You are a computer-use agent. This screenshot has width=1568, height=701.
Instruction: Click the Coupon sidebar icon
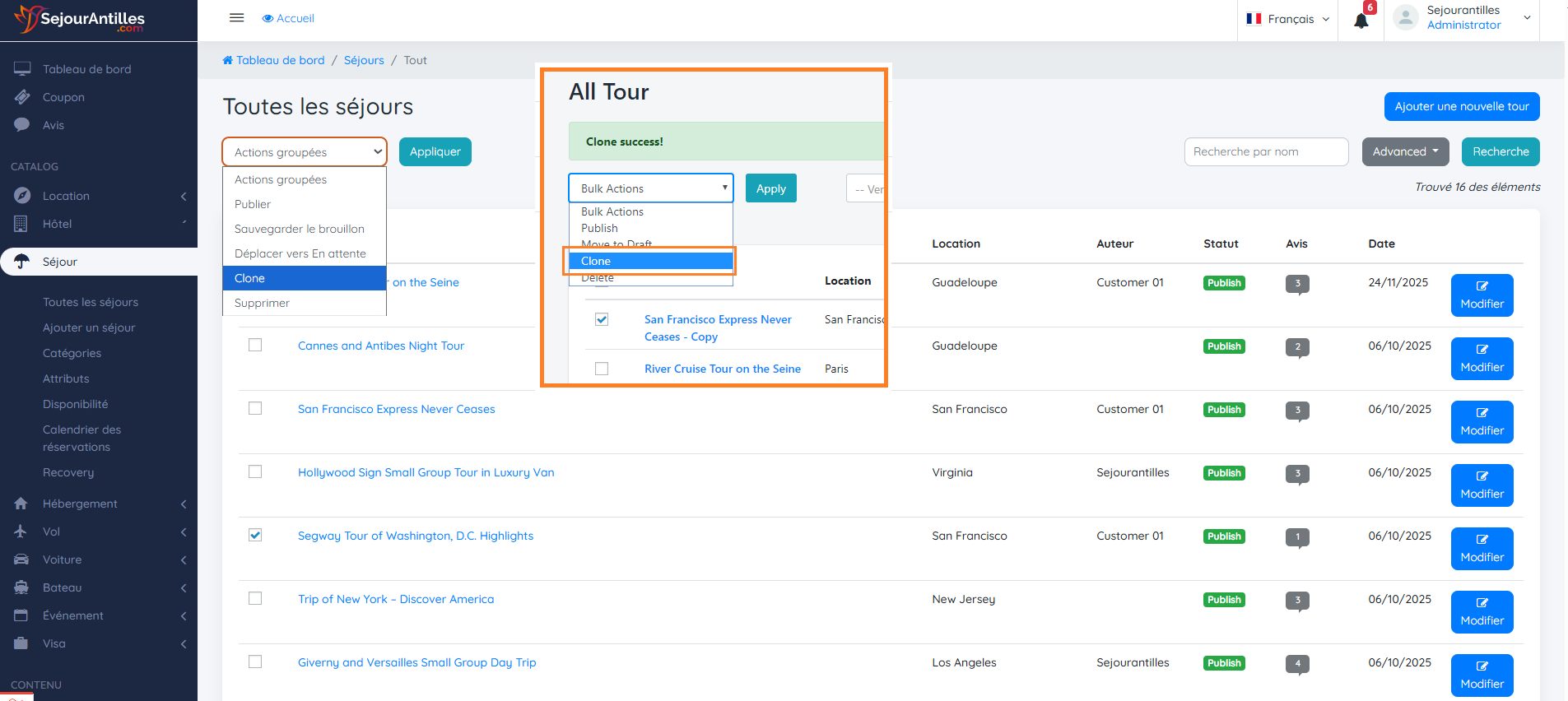22,97
